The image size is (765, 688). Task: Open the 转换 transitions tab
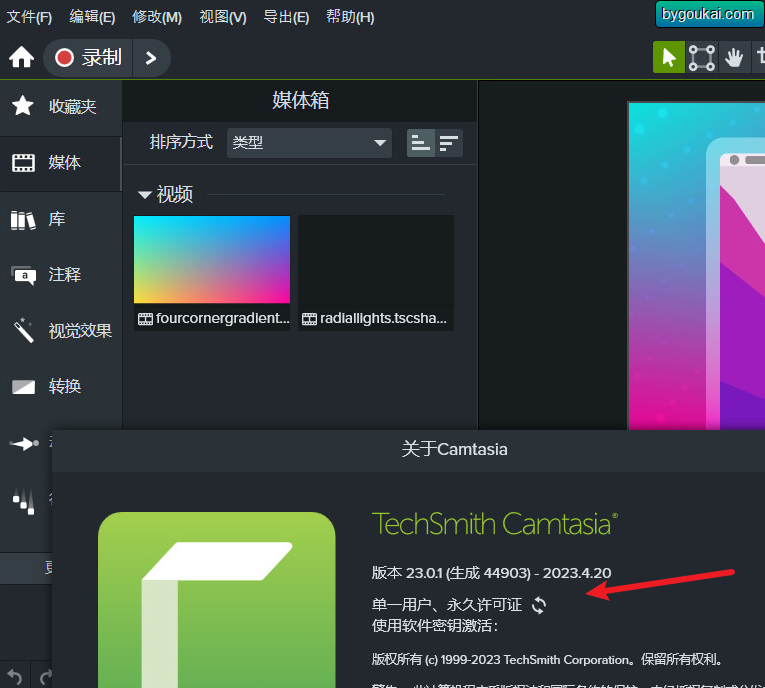(60, 386)
